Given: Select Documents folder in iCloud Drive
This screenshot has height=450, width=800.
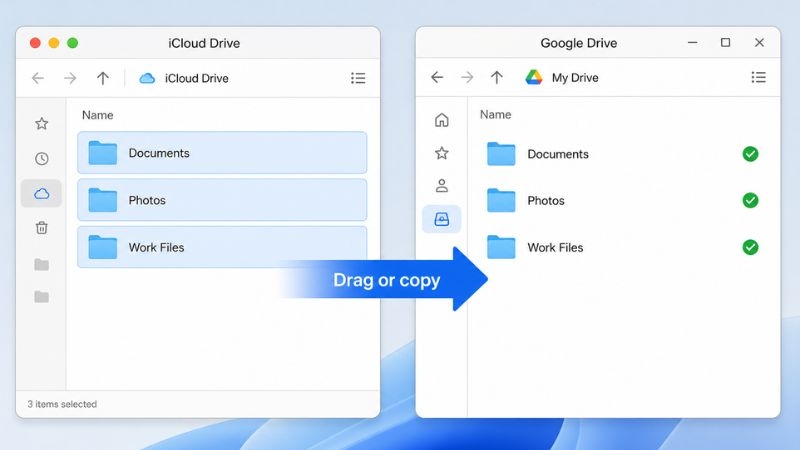Looking at the screenshot, I should click(x=222, y=153).
